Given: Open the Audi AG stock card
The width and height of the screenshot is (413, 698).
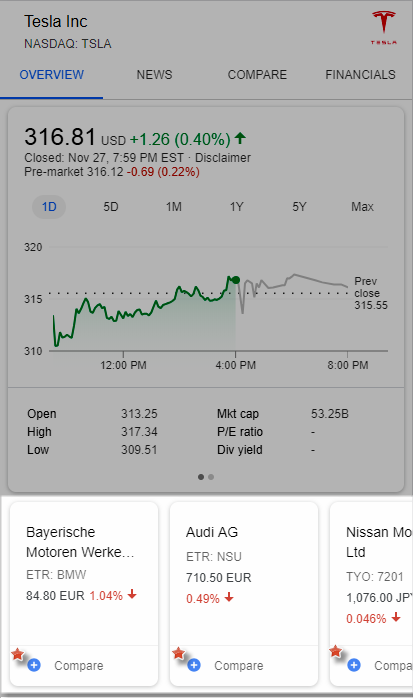Looking at the screenshot, I should [244, 594].
